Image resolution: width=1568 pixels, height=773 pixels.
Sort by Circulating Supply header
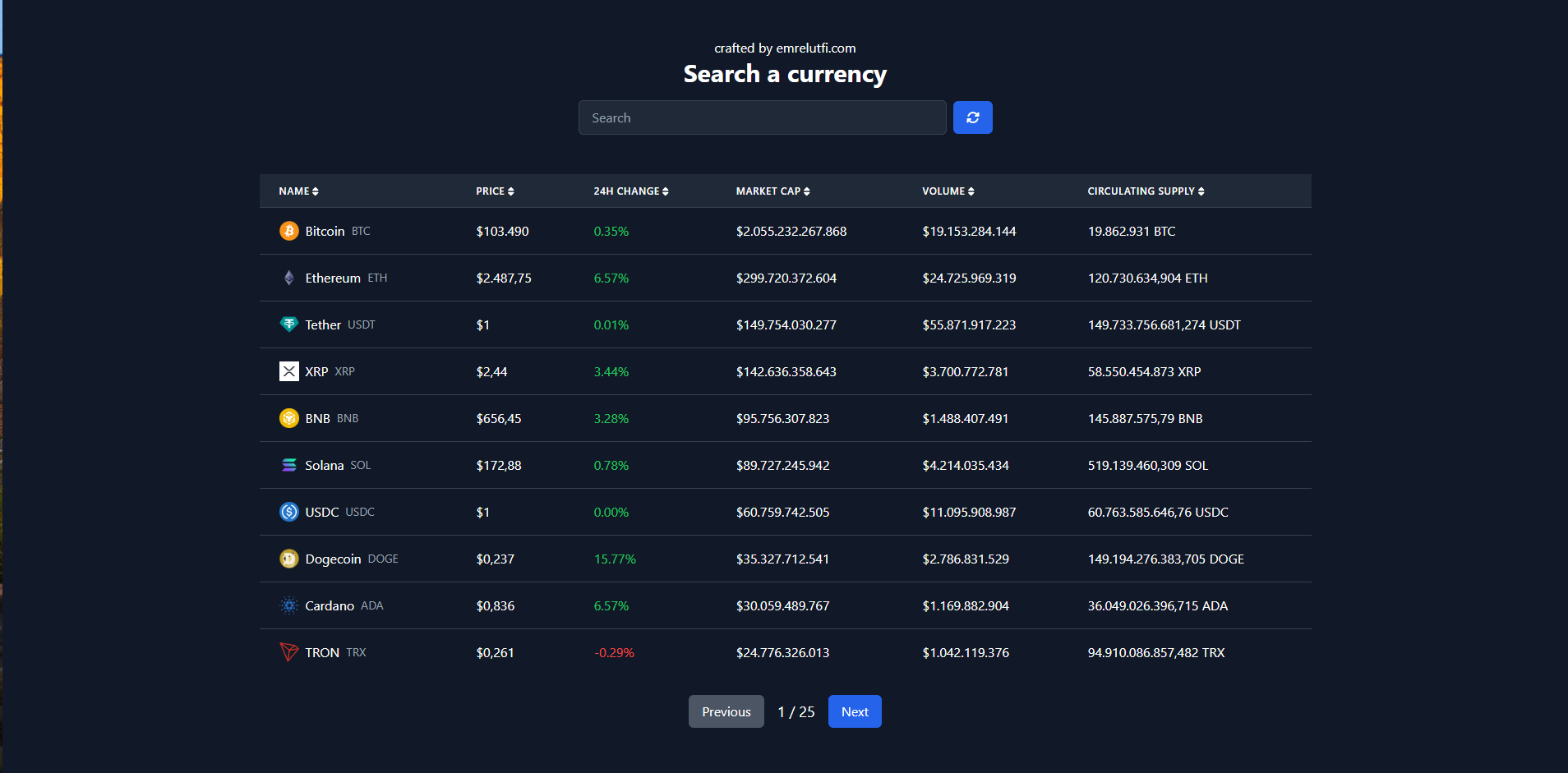[1146, 191]
